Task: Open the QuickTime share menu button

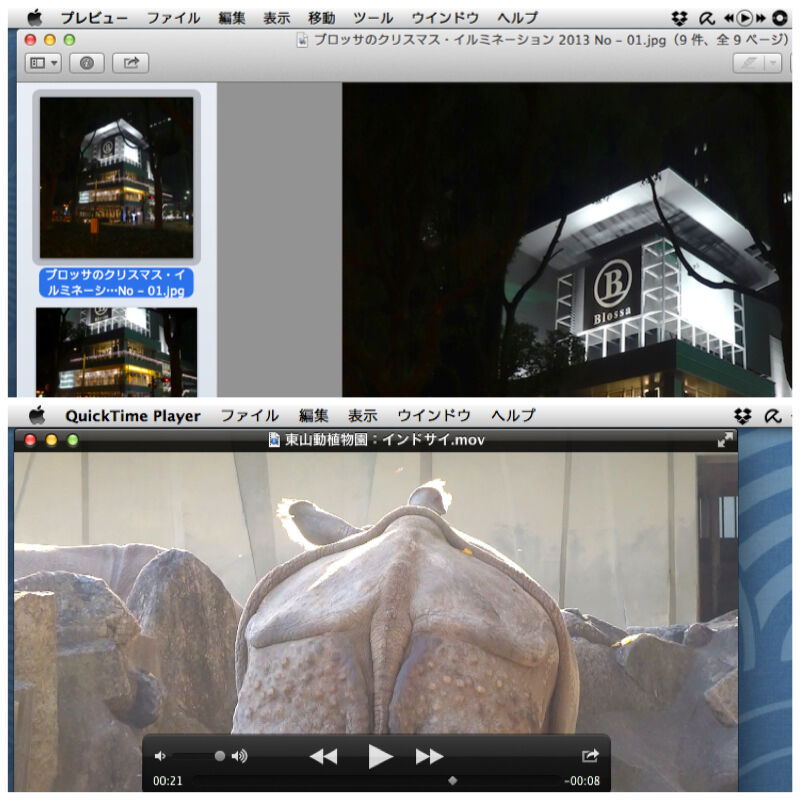Action: click(590, 756)
